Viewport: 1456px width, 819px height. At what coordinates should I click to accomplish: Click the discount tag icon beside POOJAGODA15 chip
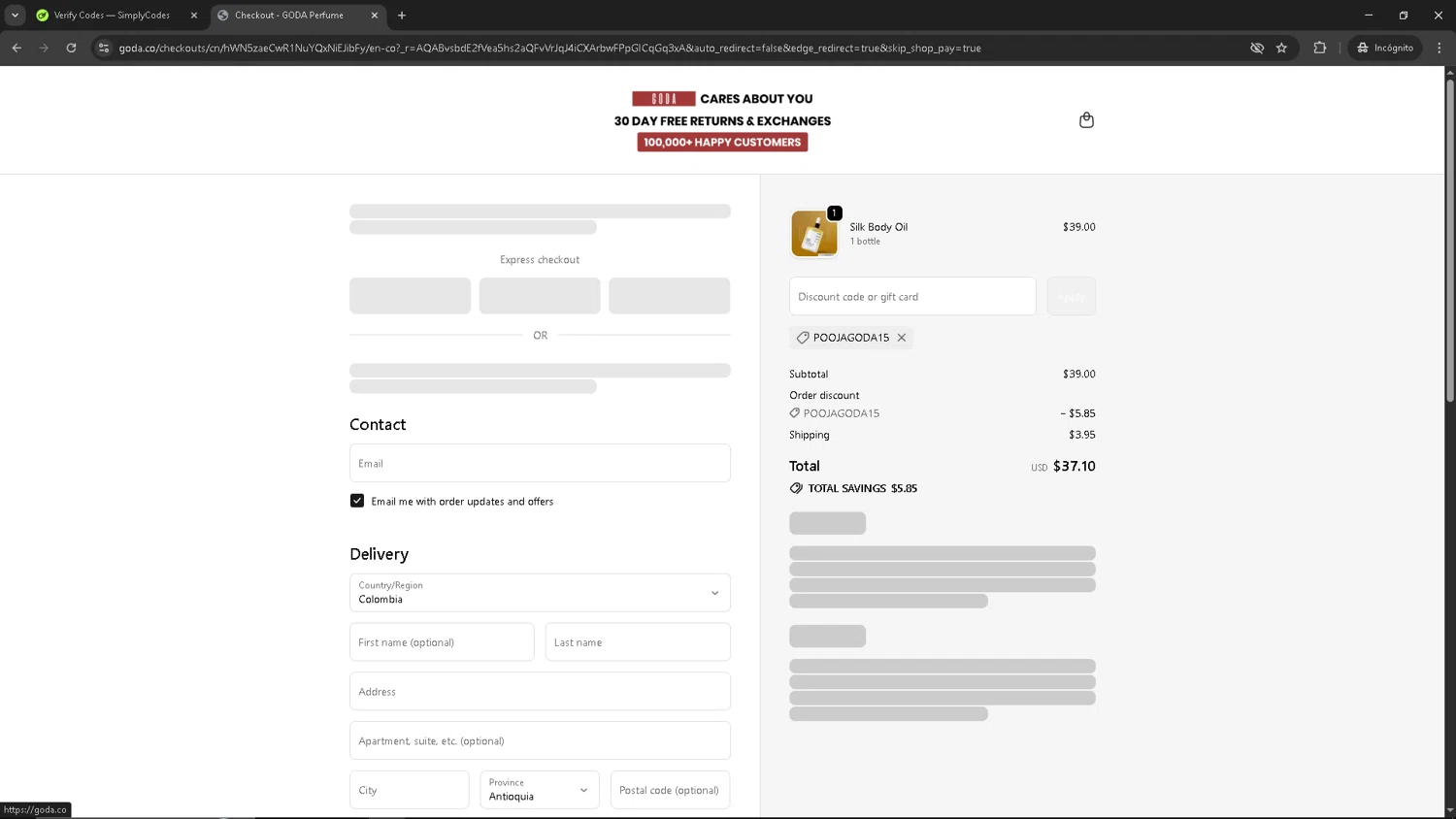pyautogui.click(x=803, y=338)
